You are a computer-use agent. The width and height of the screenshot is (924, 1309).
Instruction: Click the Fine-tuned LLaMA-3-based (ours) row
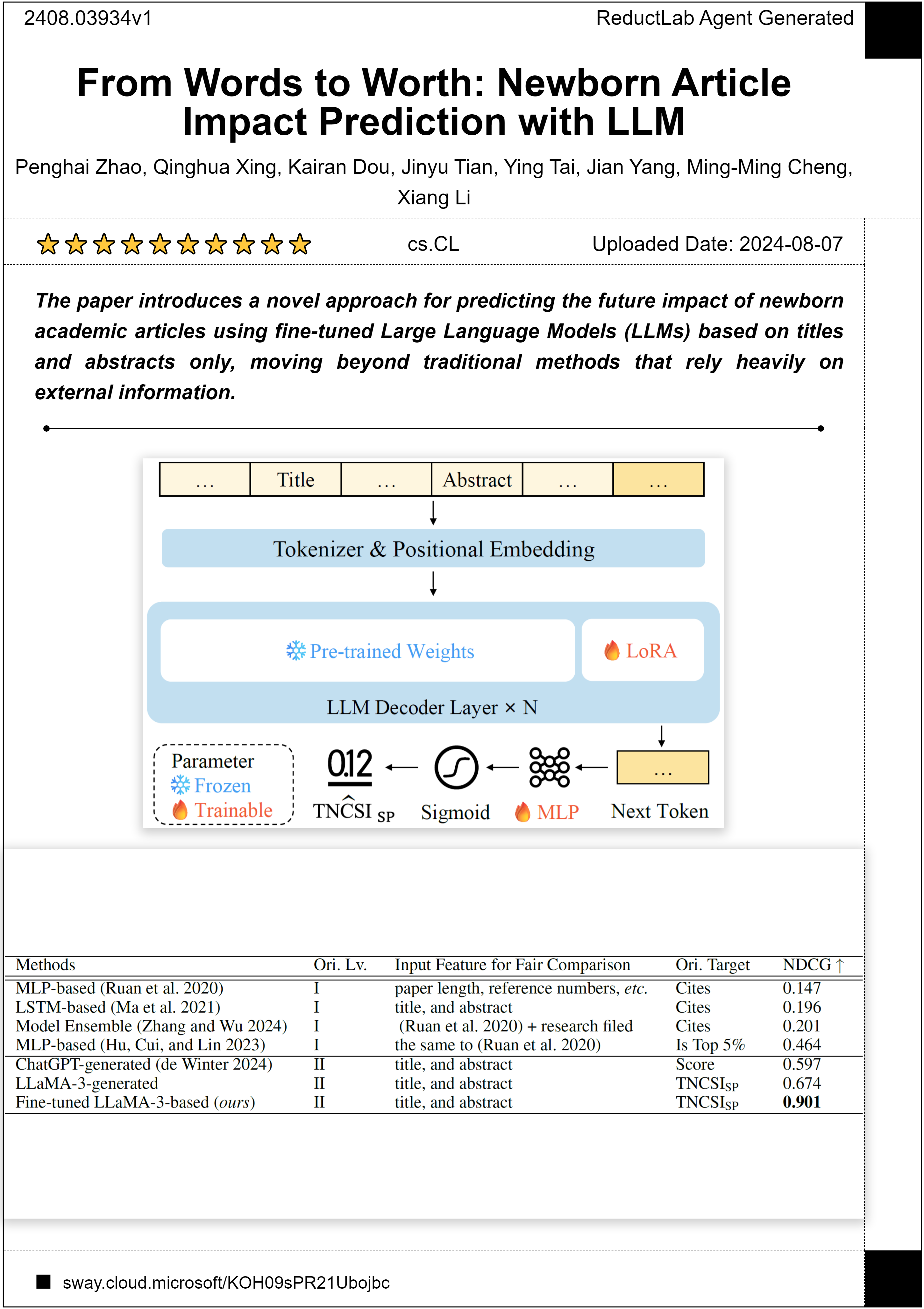pos(433,1102)
